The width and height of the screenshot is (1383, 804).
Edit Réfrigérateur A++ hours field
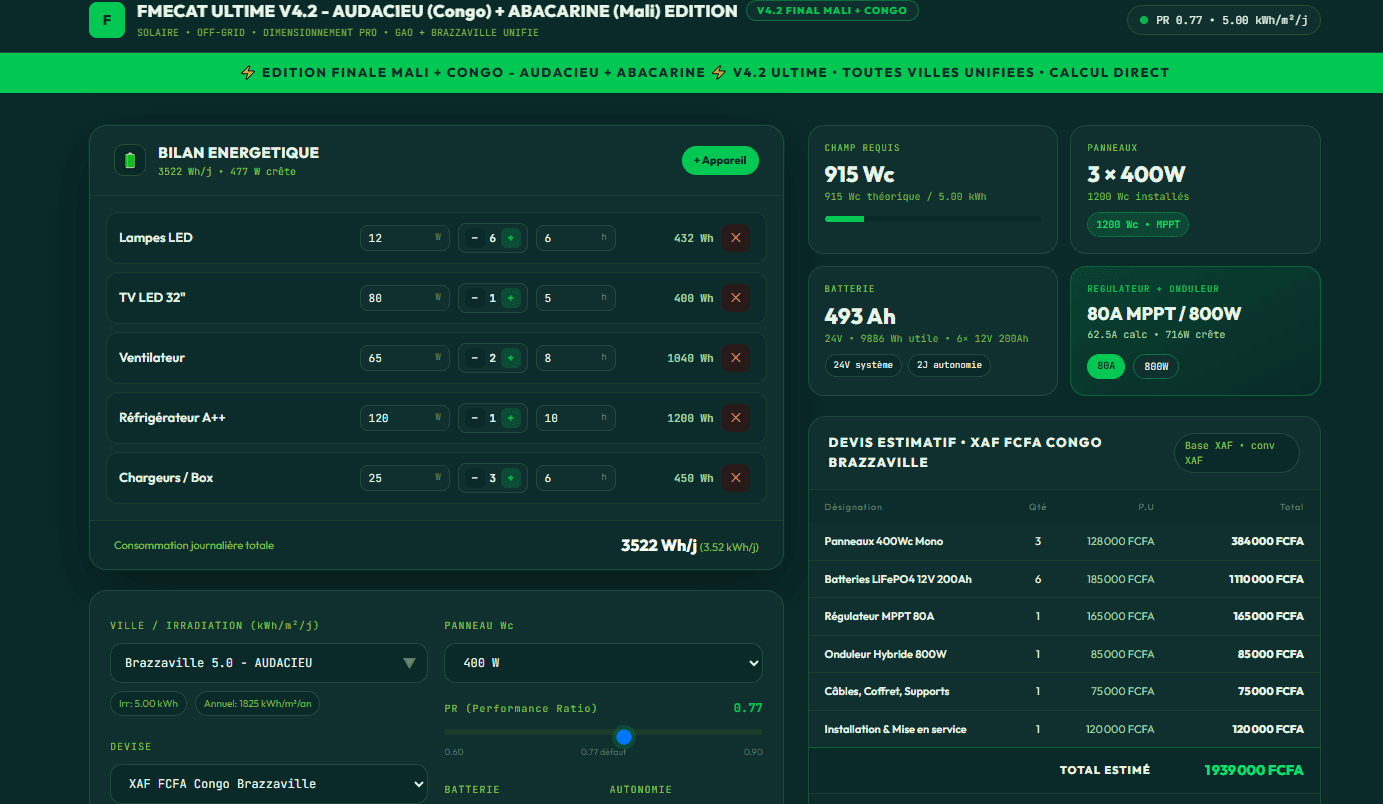[575, 418]
